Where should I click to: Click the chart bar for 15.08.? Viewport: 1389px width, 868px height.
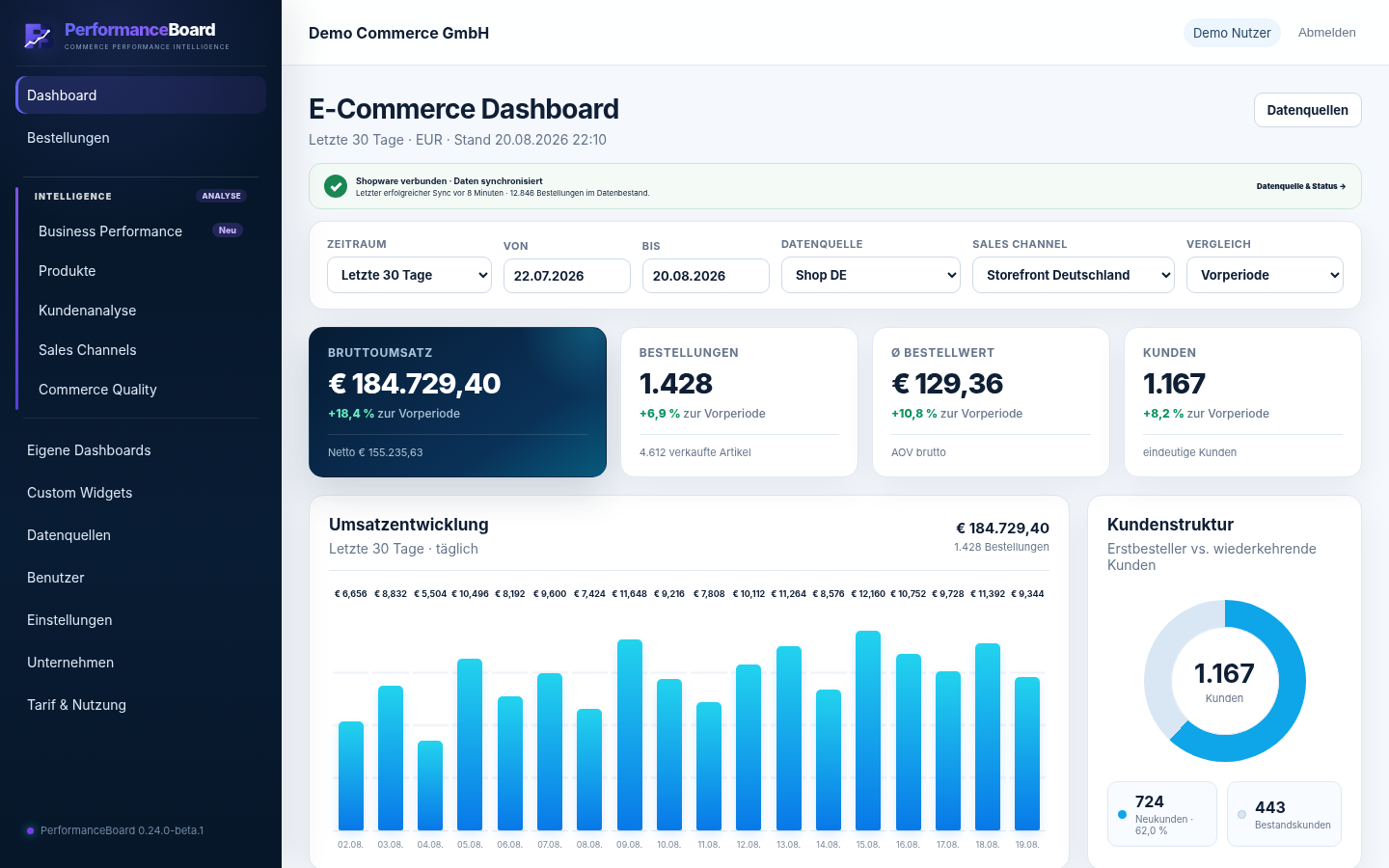point(868,731)
